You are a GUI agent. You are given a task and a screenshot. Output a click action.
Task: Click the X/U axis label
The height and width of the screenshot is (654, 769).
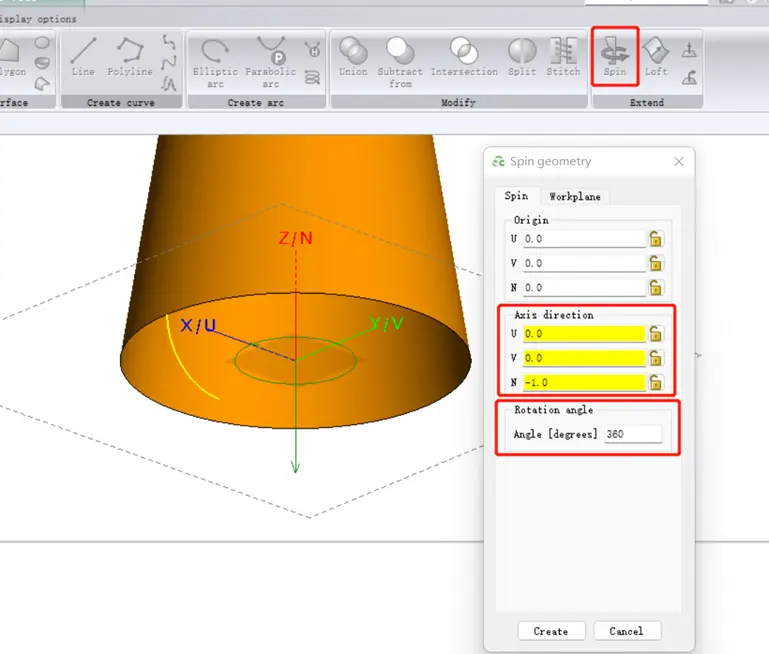[198, 326]
